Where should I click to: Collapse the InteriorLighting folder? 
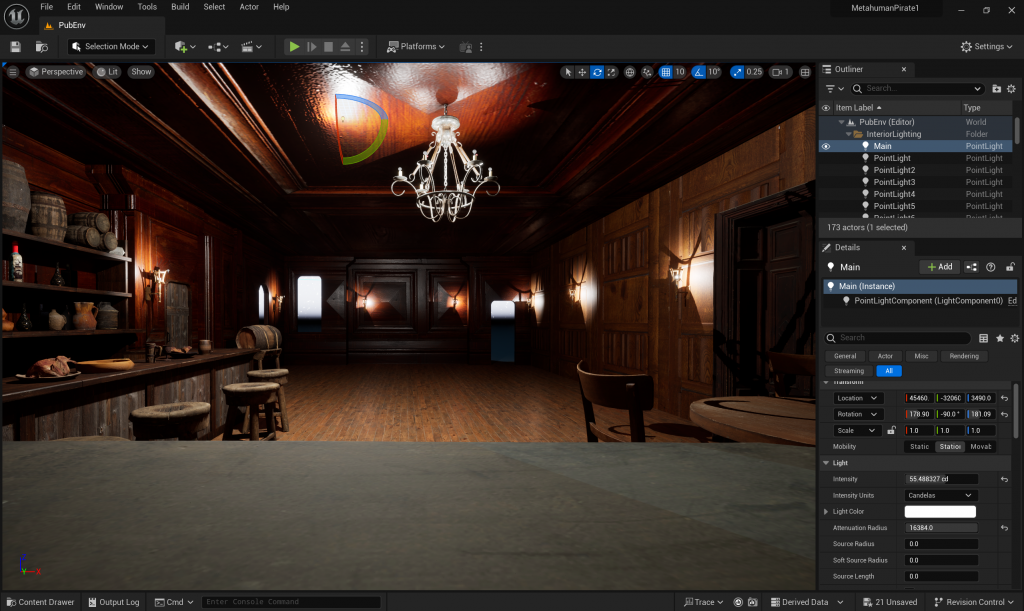coord(848,134)
